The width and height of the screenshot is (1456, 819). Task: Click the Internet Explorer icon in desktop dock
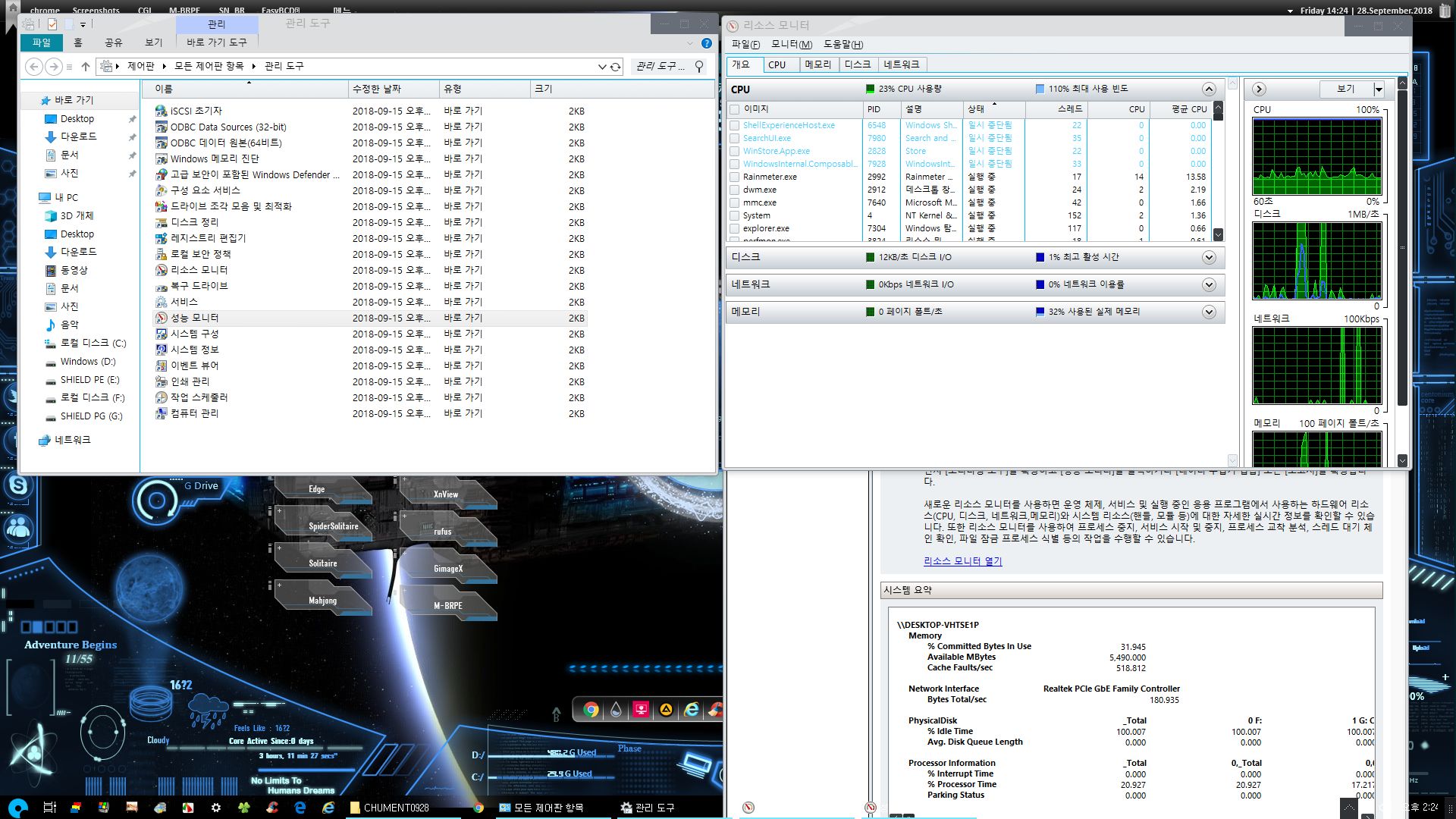692,710
